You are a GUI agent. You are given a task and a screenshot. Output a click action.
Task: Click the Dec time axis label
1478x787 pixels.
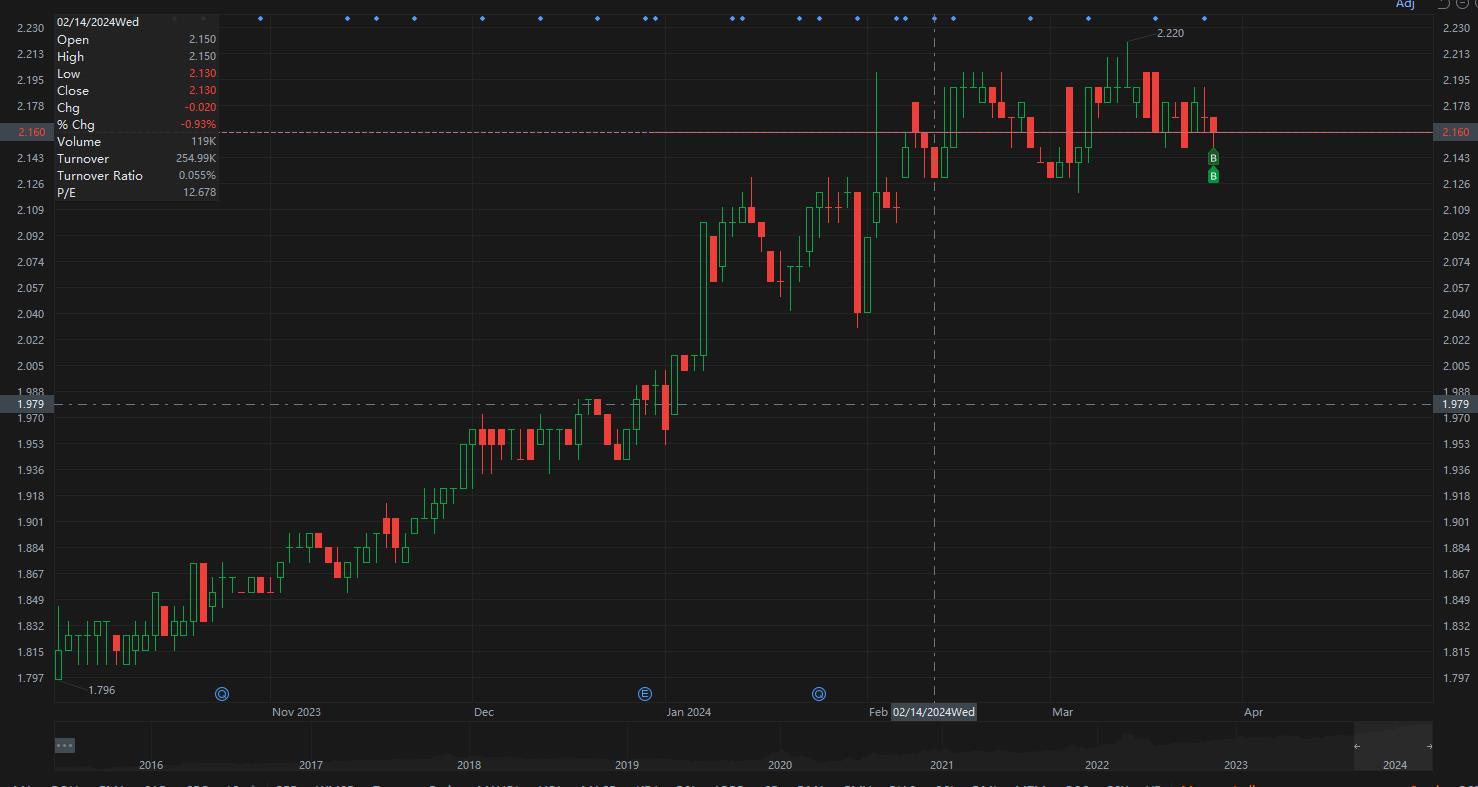coord(484,712)
